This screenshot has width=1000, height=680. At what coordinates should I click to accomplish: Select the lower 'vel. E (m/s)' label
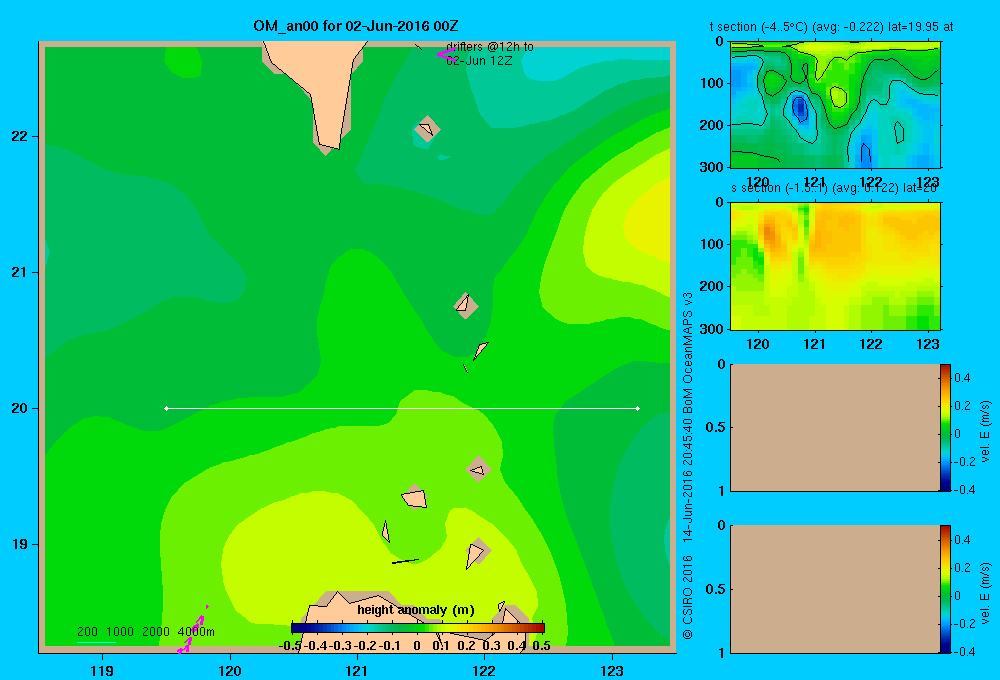click(986, 593)
